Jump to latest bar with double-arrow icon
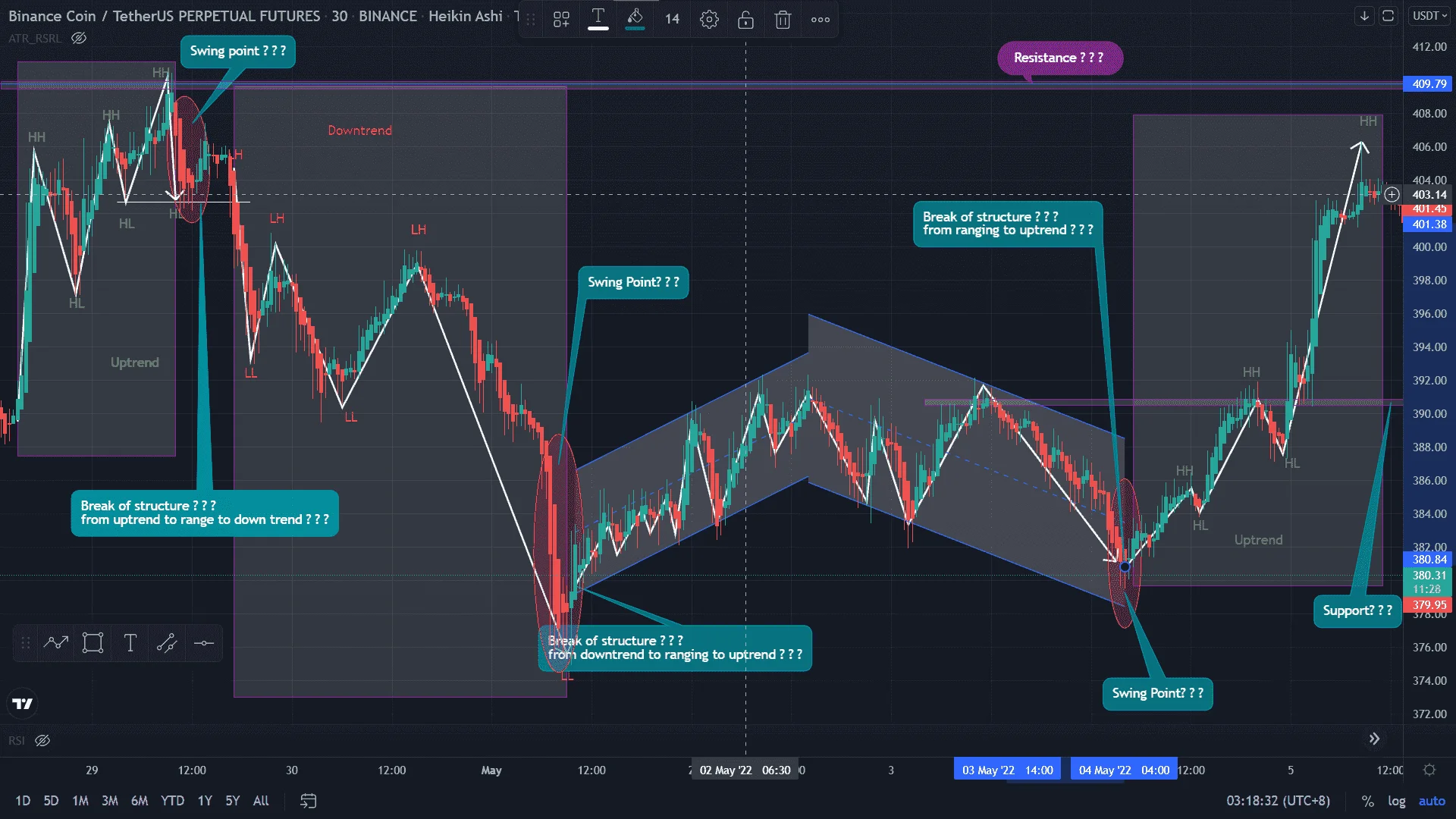This screenshot has width=1456, height=819. point(1374,739)
